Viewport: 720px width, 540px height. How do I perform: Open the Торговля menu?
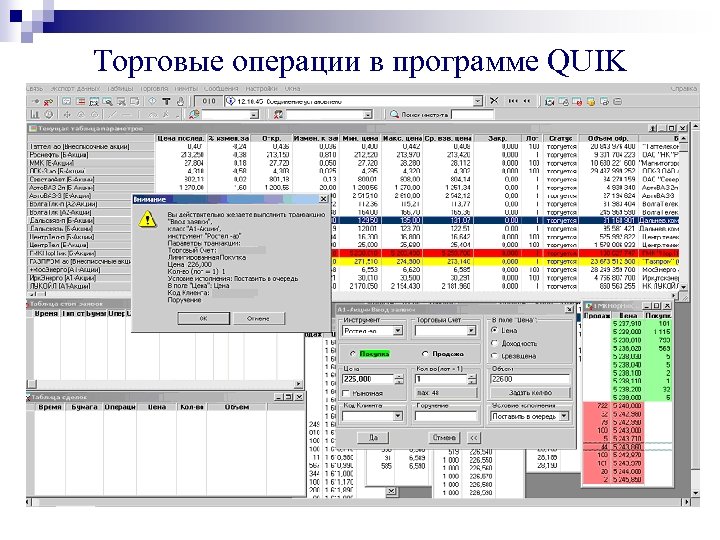tap(154, 88)
